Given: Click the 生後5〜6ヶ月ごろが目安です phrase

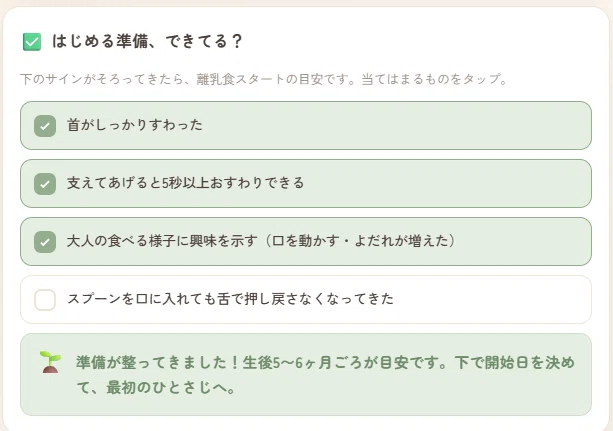Looking at the screenshot, I should (339, 363).
